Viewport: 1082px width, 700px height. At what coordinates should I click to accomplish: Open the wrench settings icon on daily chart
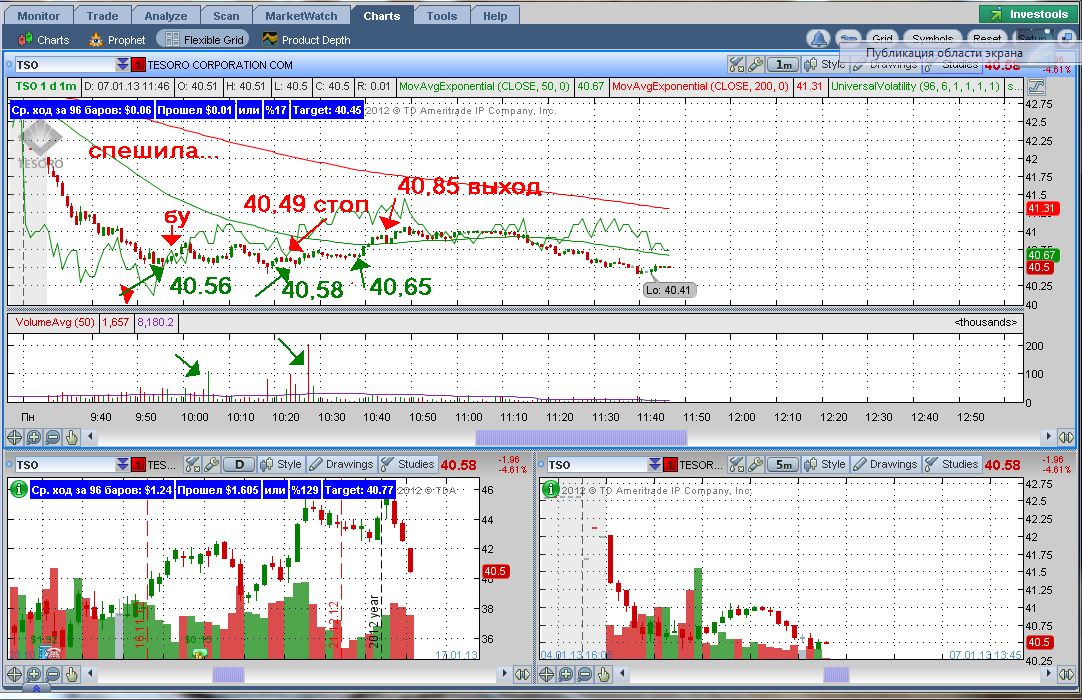point(212,465)
